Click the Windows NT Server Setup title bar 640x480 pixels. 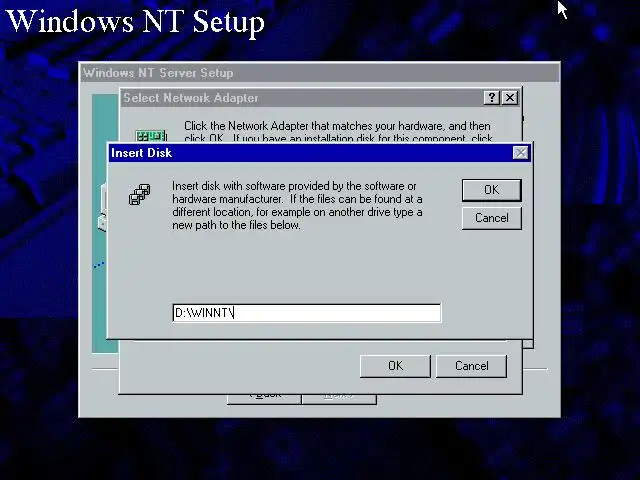320,73
